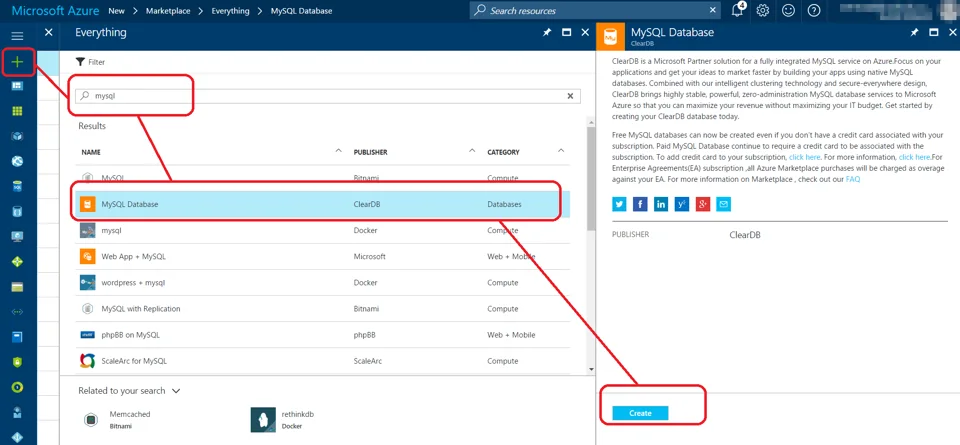This screenshot has width=960, height=445.
Task: Open the notifications bell icon
Action: click(x=738, y=10)
